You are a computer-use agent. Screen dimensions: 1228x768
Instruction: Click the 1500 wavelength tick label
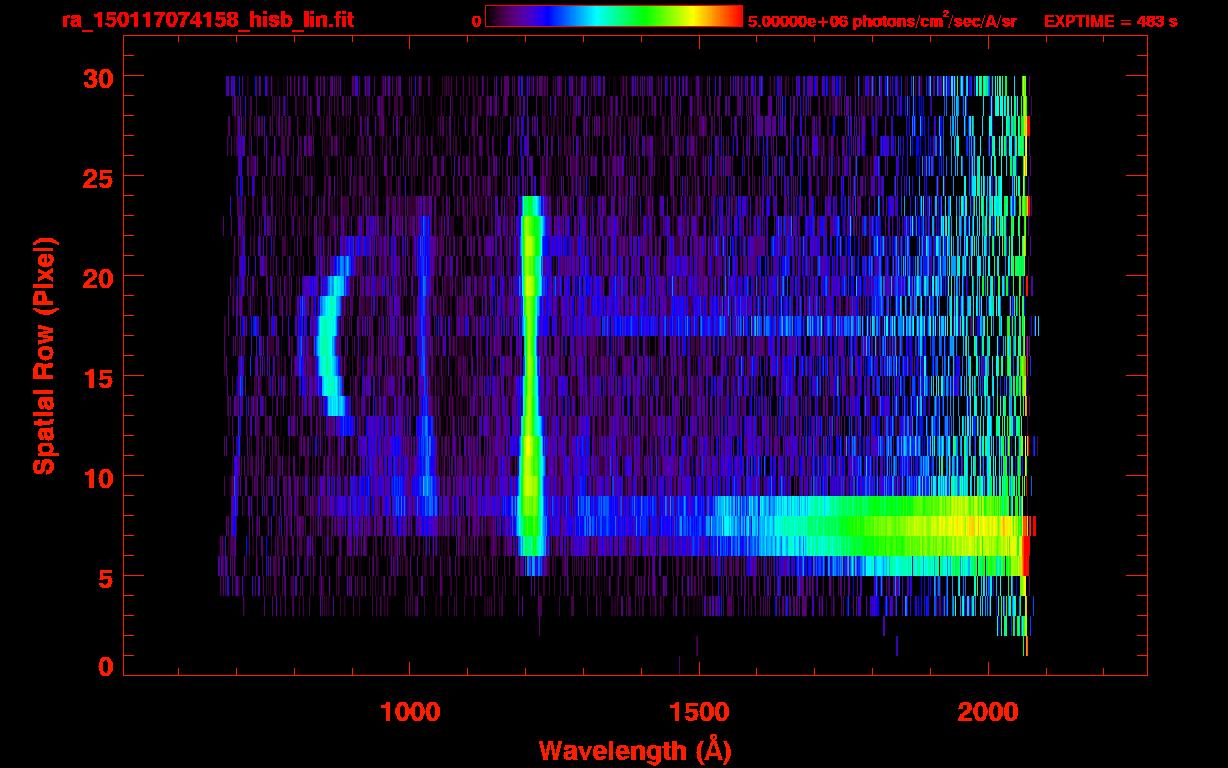[698, 711]
